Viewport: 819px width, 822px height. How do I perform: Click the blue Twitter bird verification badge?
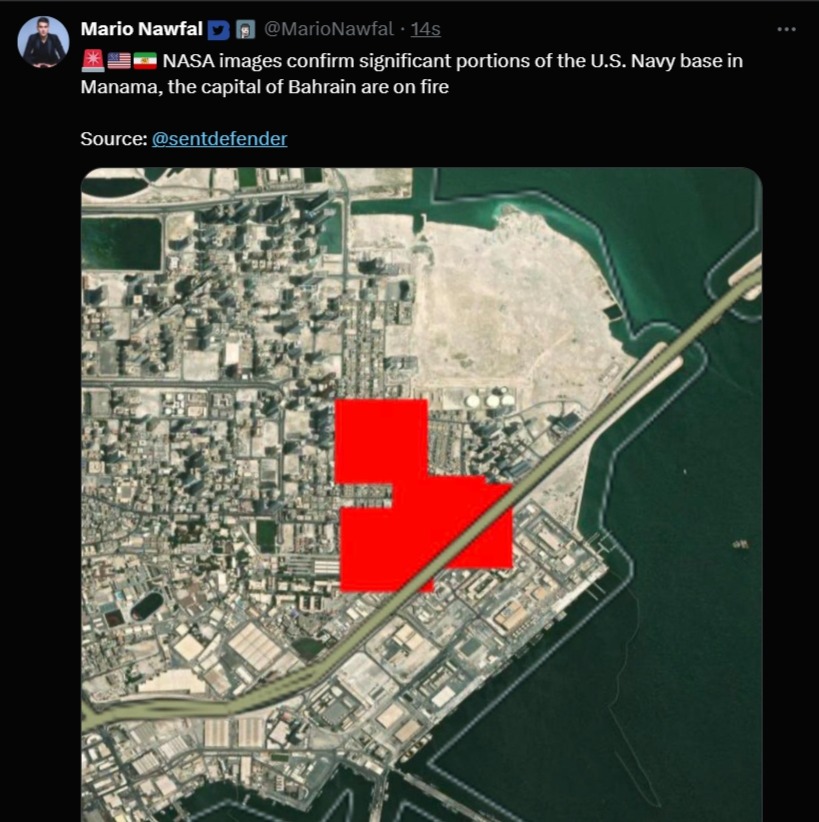point(218,30)
